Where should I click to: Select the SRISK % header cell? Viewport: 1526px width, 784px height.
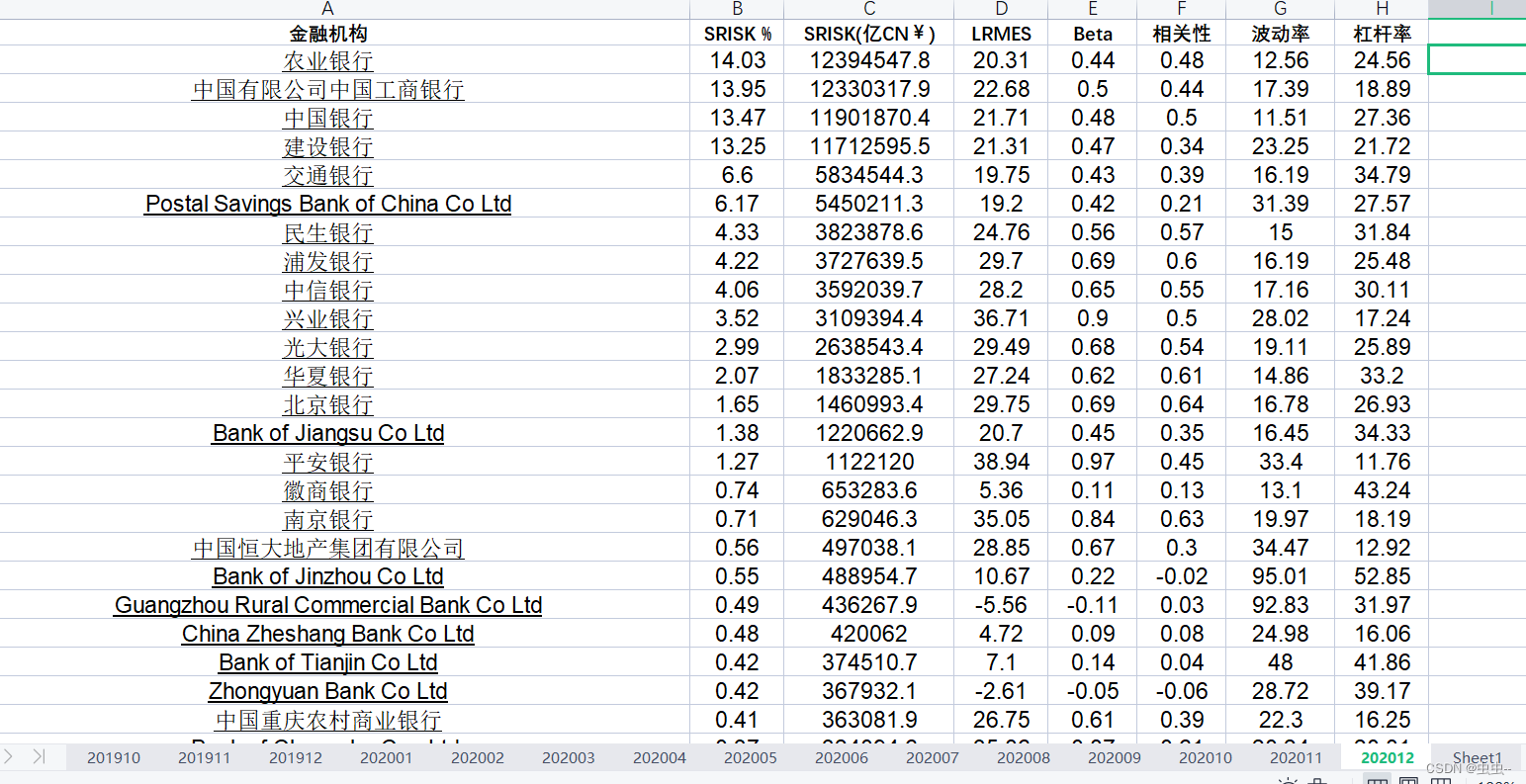(738, 34)
